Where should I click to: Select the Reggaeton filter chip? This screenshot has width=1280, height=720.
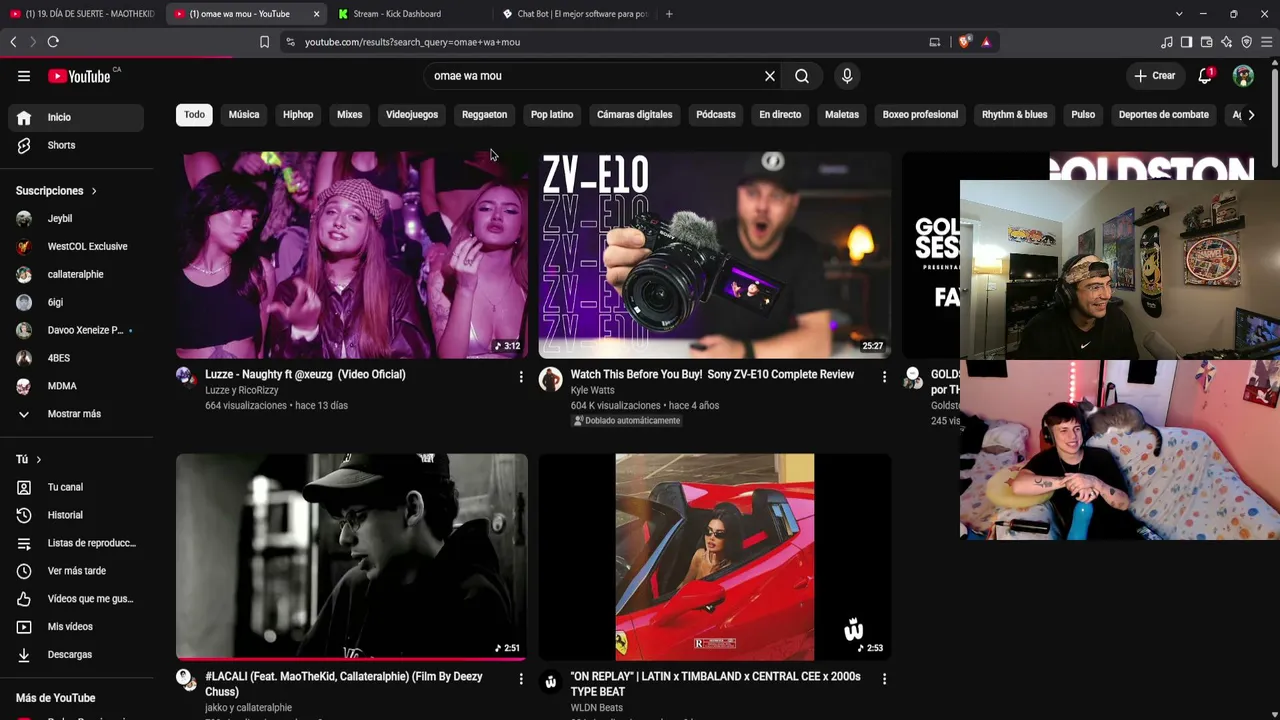(485, 115)
